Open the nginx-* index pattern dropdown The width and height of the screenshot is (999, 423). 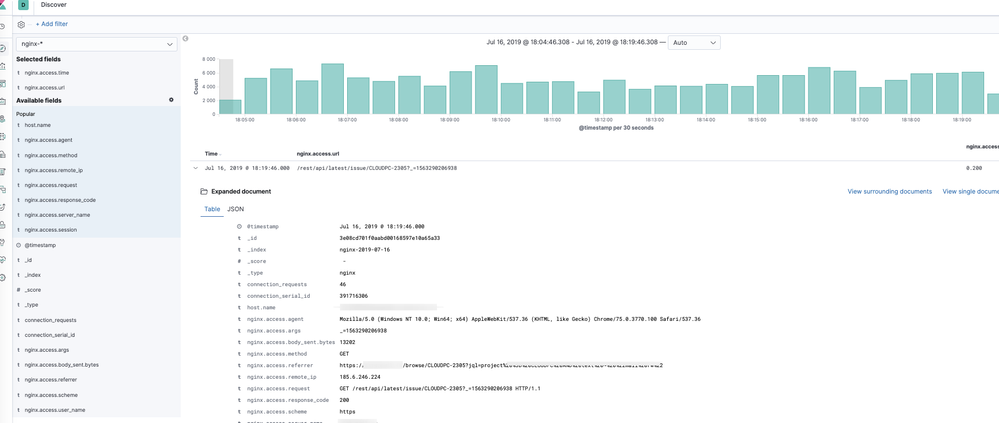coord(96,44)
